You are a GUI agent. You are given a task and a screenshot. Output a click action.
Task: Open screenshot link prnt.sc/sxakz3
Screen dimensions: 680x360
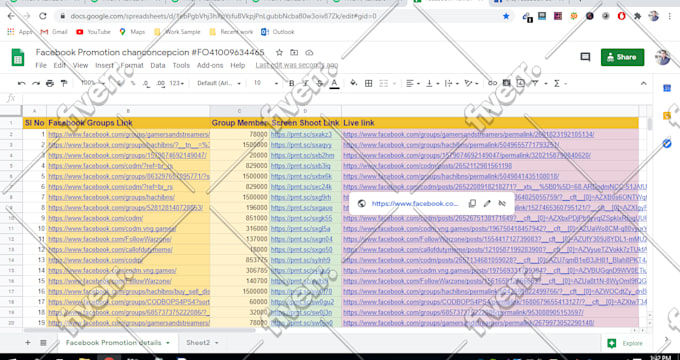pos(301,134)
